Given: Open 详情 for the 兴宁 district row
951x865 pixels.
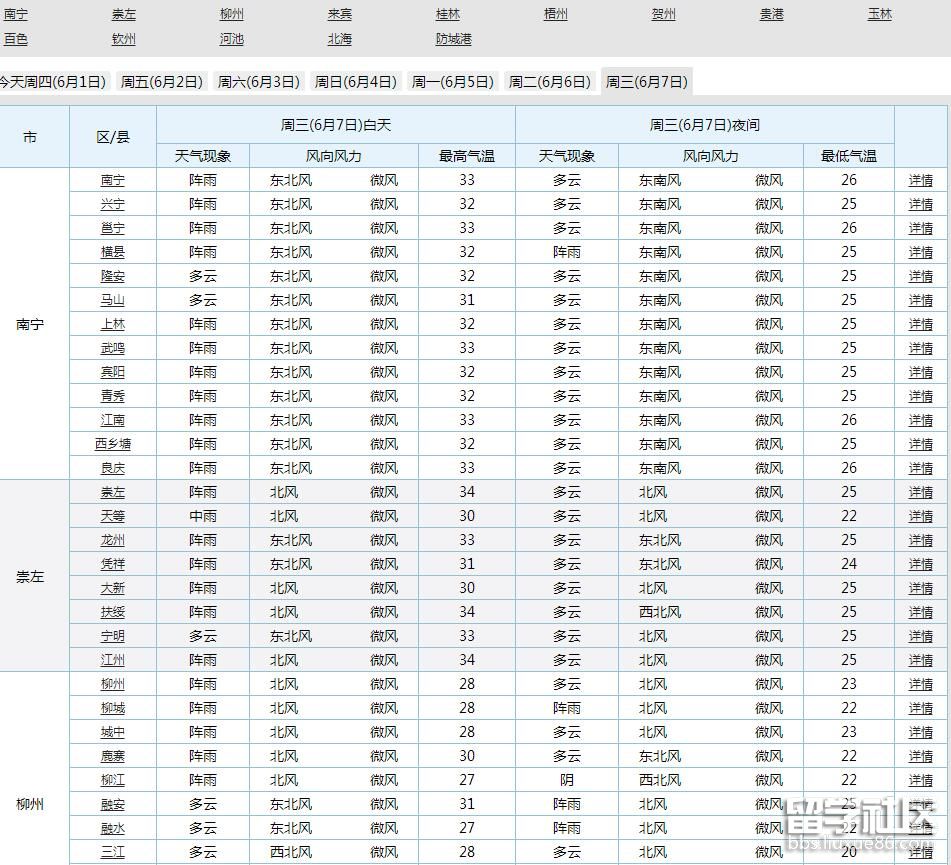Looking at the screenshot, I should pyautogui.click(x=919, y=204).
